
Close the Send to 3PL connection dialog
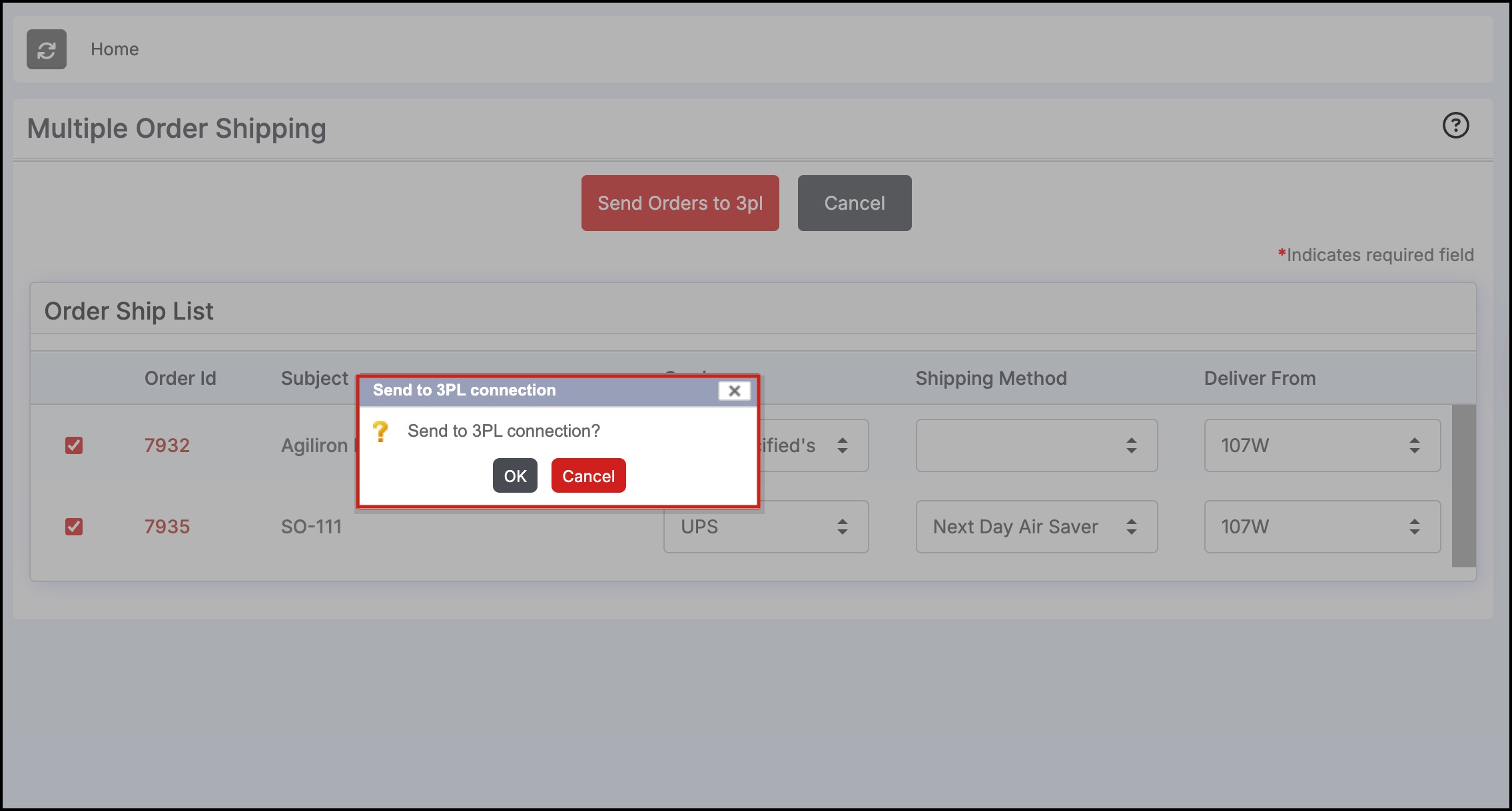[x=734, y=391]
